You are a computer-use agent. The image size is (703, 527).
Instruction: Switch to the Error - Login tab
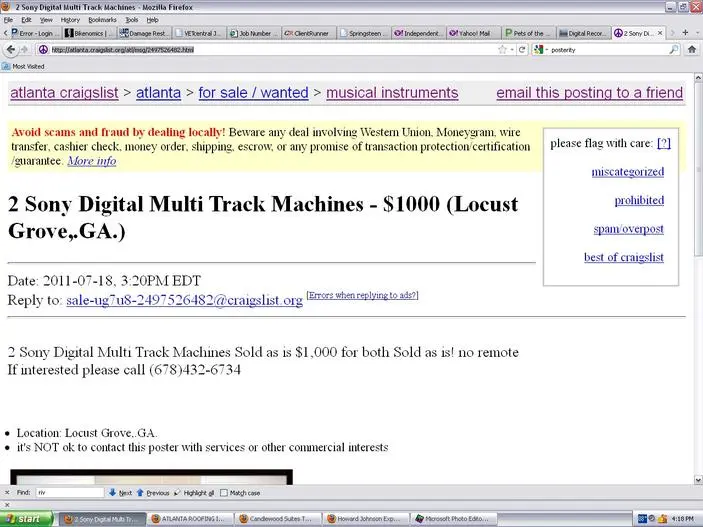[x=35, y=33]
